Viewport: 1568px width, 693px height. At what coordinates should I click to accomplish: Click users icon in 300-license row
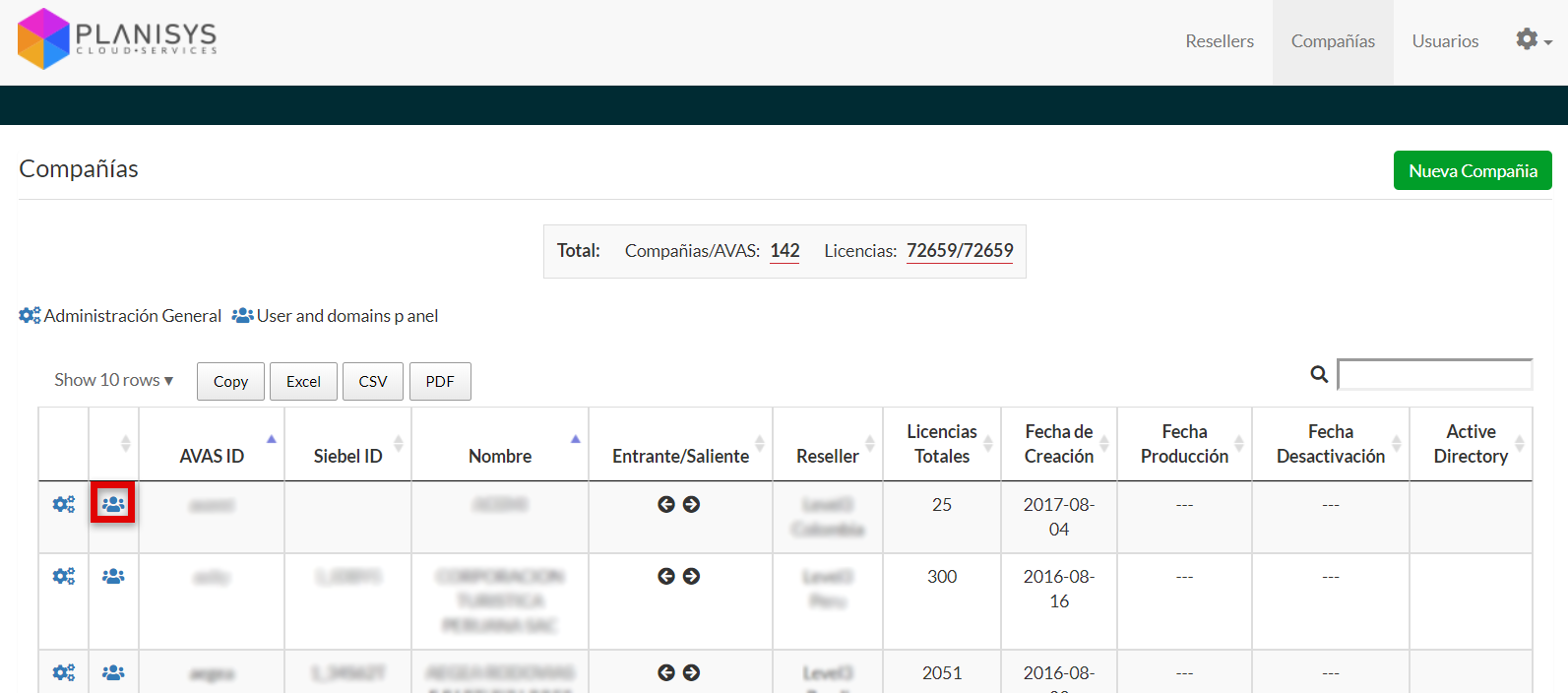[113, 576]
